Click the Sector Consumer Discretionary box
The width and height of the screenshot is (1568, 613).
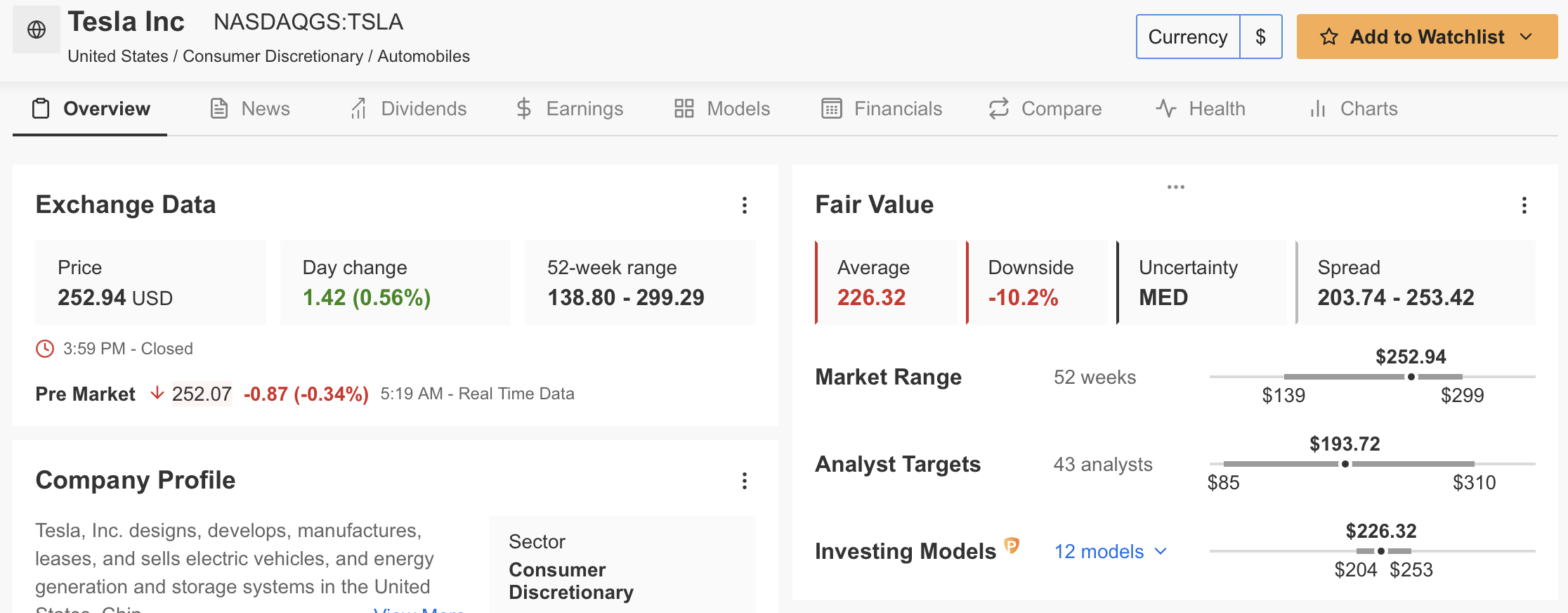coord(622,564)
